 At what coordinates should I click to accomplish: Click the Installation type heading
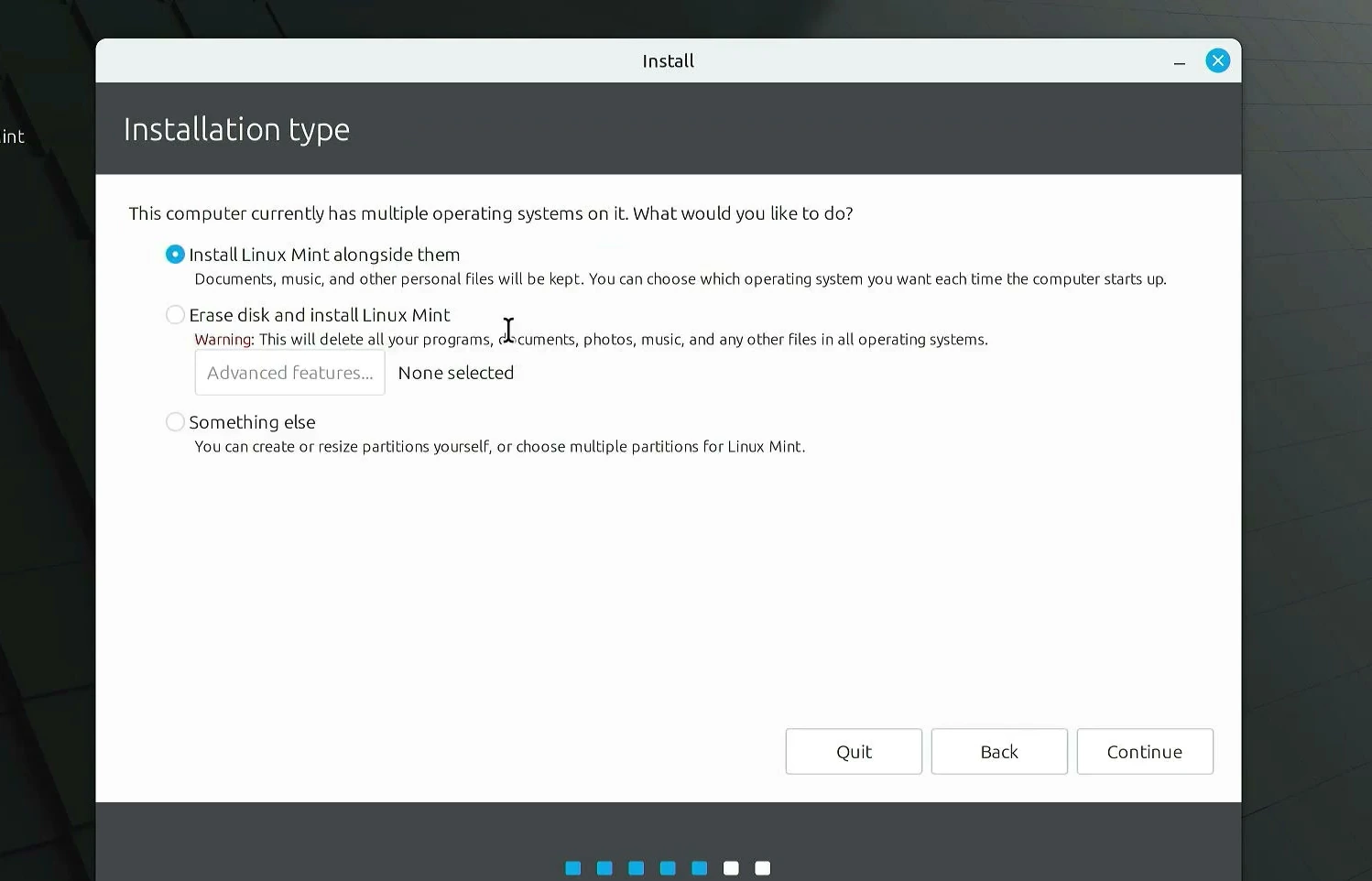pos(236,130)
